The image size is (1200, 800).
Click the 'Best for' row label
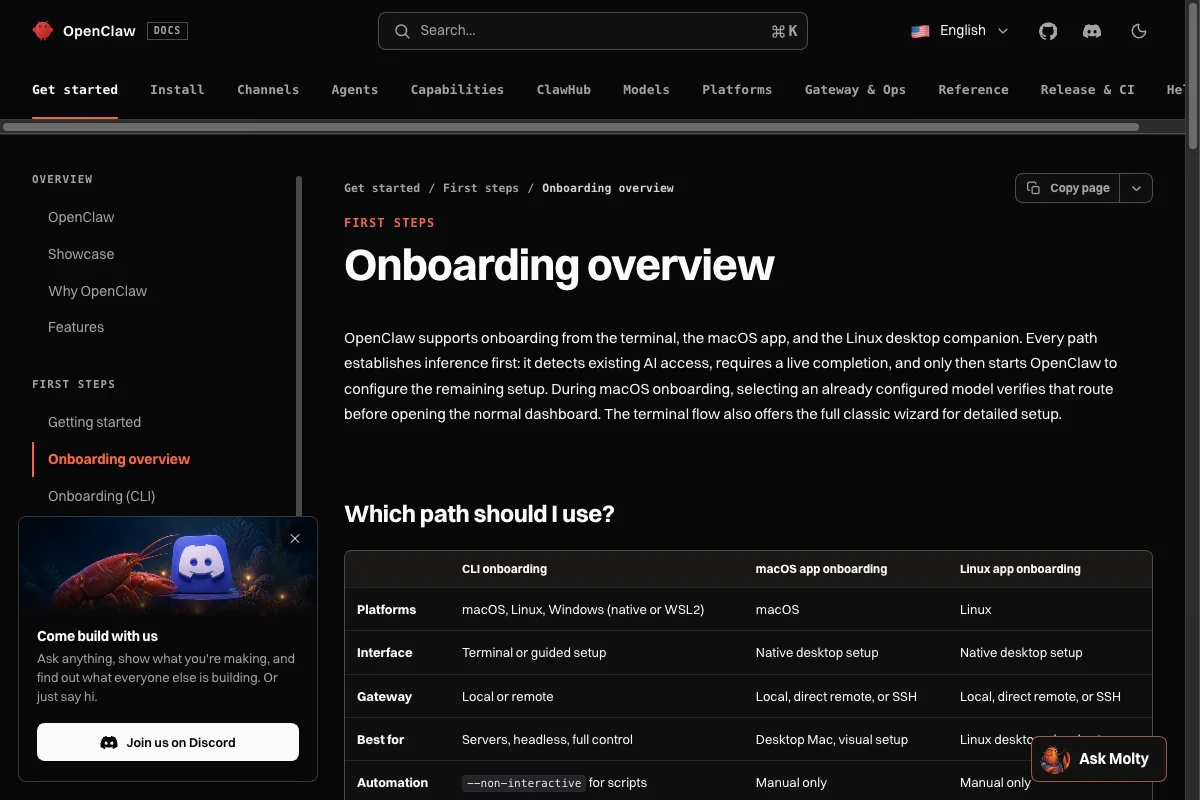click(380, 740)
